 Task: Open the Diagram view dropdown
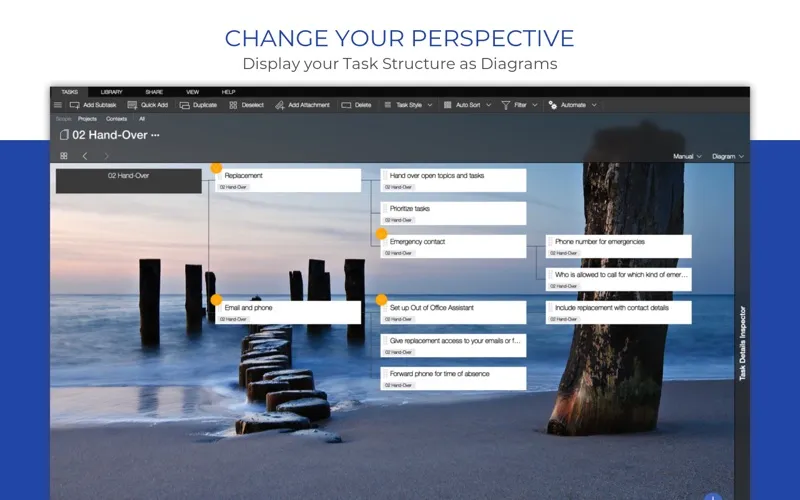pyautogui.click(x=728, y=157)
